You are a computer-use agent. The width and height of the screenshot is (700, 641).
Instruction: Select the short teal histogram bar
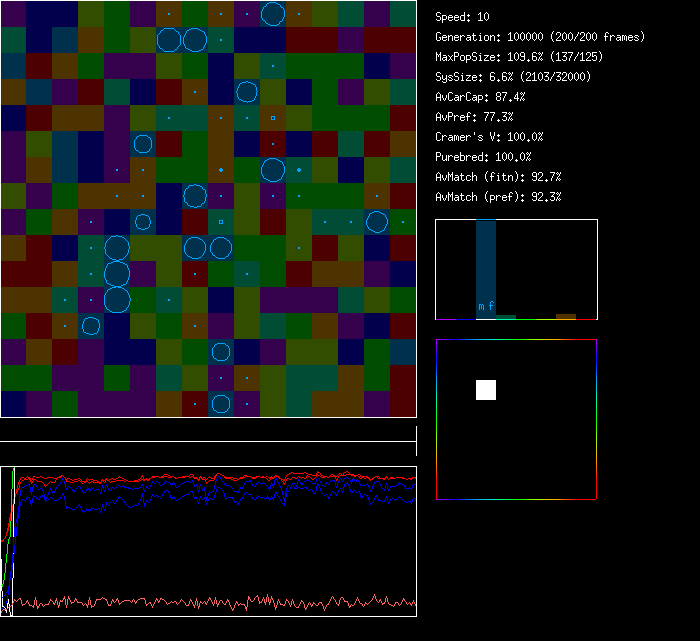tap(506, 317)
